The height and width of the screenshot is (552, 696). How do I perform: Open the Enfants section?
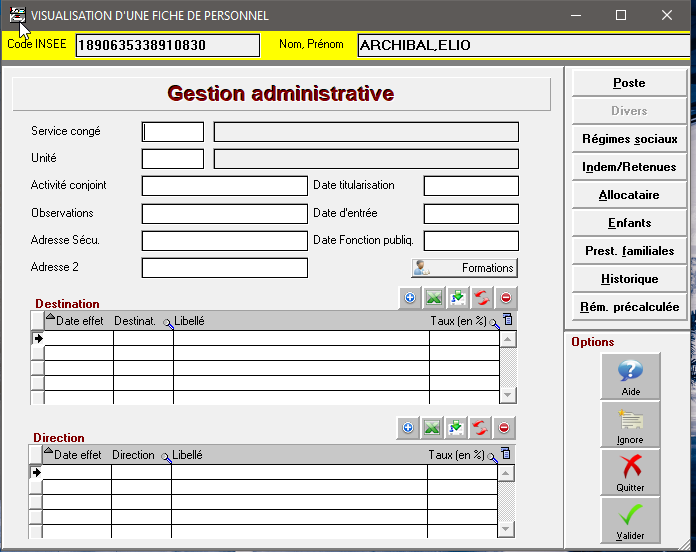pos(629,223)
